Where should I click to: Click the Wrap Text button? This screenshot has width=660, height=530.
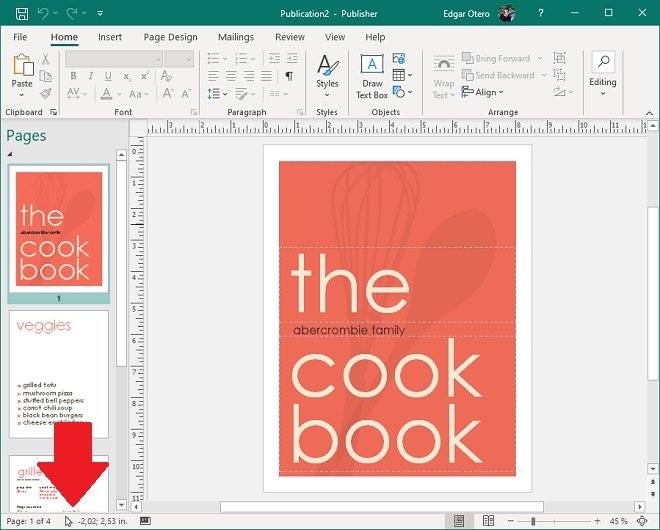point(444,77)
